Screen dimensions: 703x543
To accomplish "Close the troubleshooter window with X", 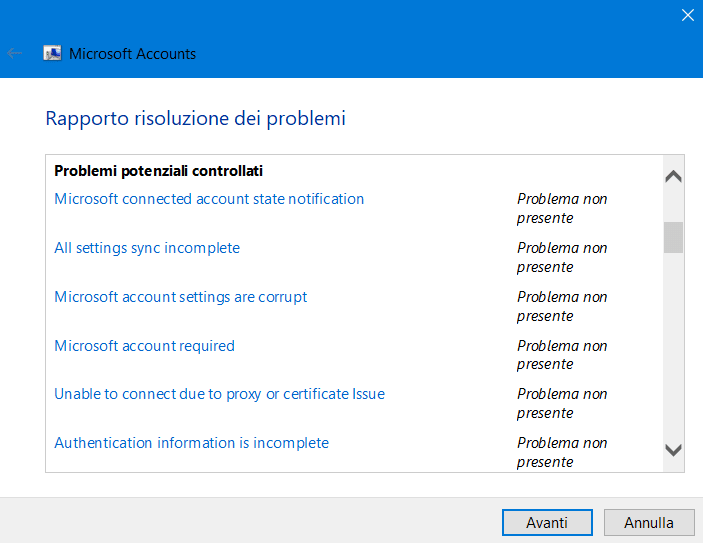I will pyautogui.click(x=687, y=15).
